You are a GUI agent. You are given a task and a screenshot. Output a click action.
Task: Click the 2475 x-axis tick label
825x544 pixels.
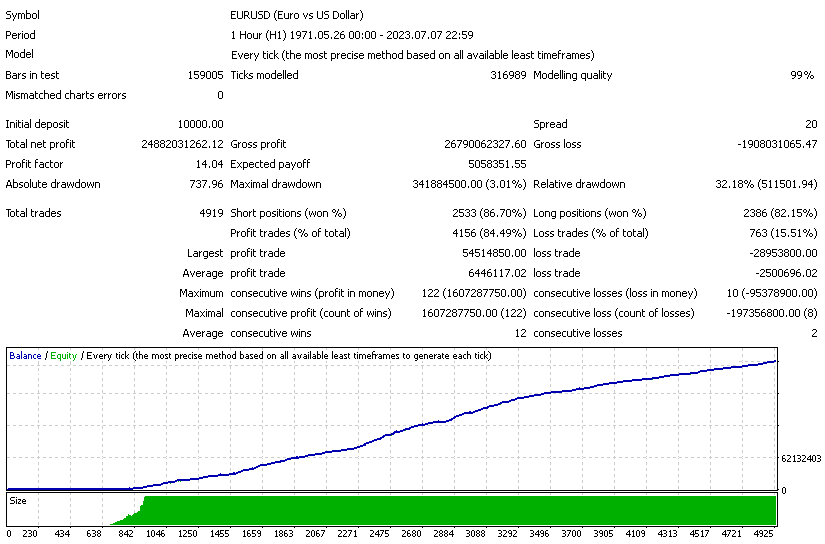379,533
